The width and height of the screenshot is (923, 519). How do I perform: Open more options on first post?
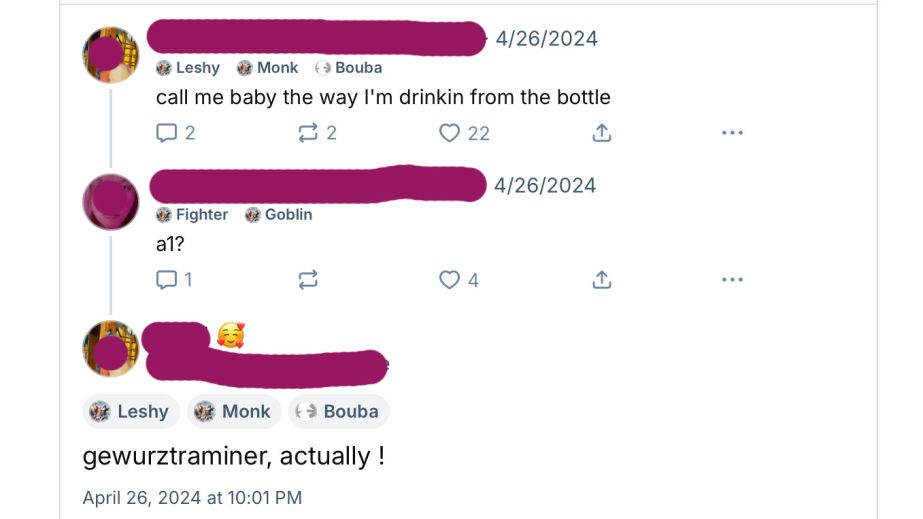[x=732, y=133]
